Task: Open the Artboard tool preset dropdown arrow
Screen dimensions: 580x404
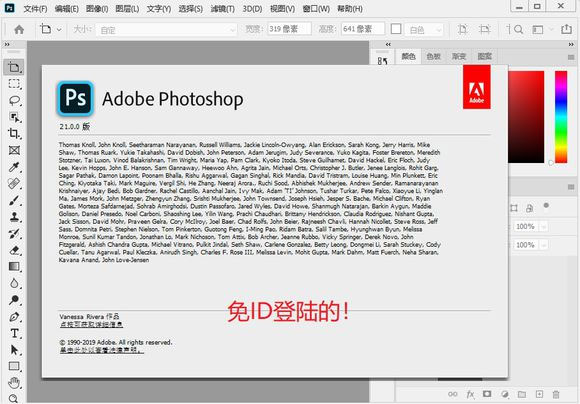Action: coord(59,30)
